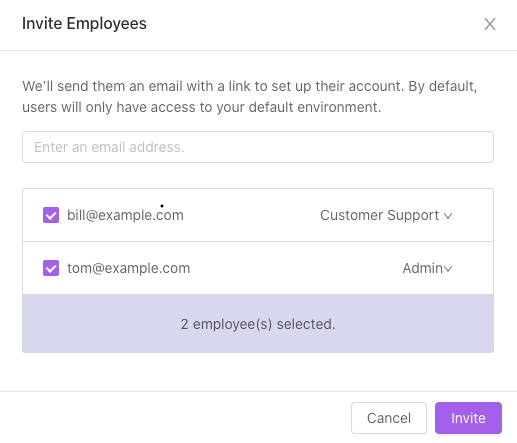
Task: Click the Cancel button
Action: (x=389, y=418)
